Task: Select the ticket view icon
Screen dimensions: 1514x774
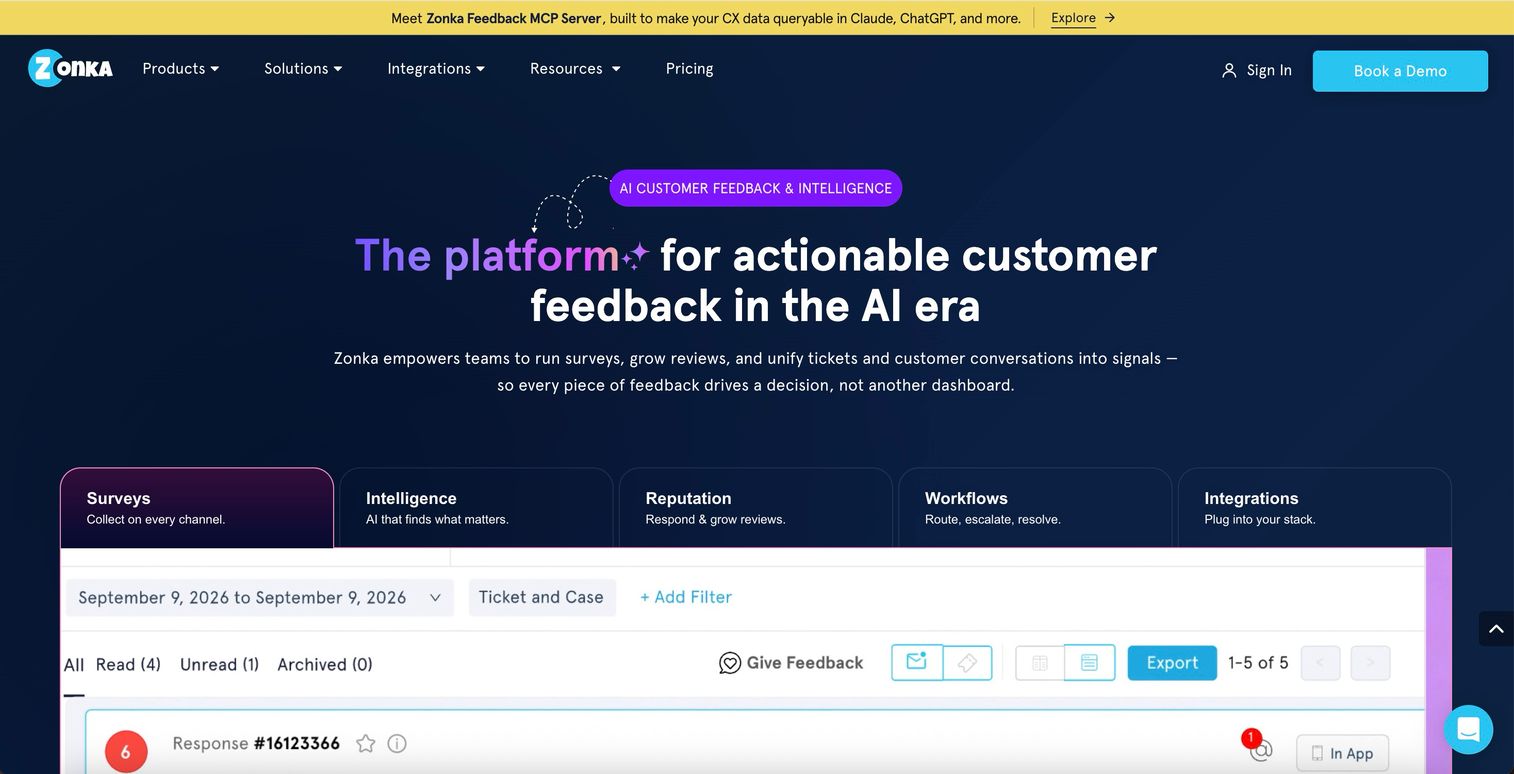Action: [967, 662]
